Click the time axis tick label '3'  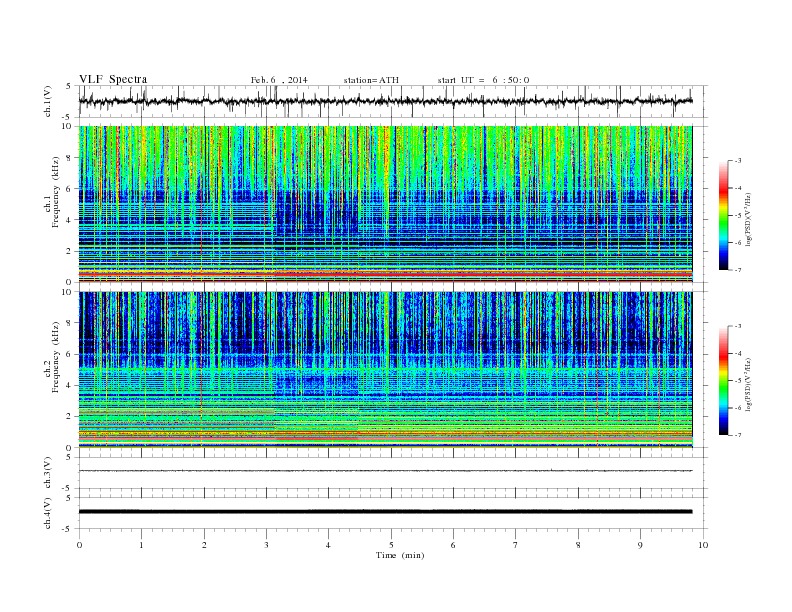coord(266,545)
